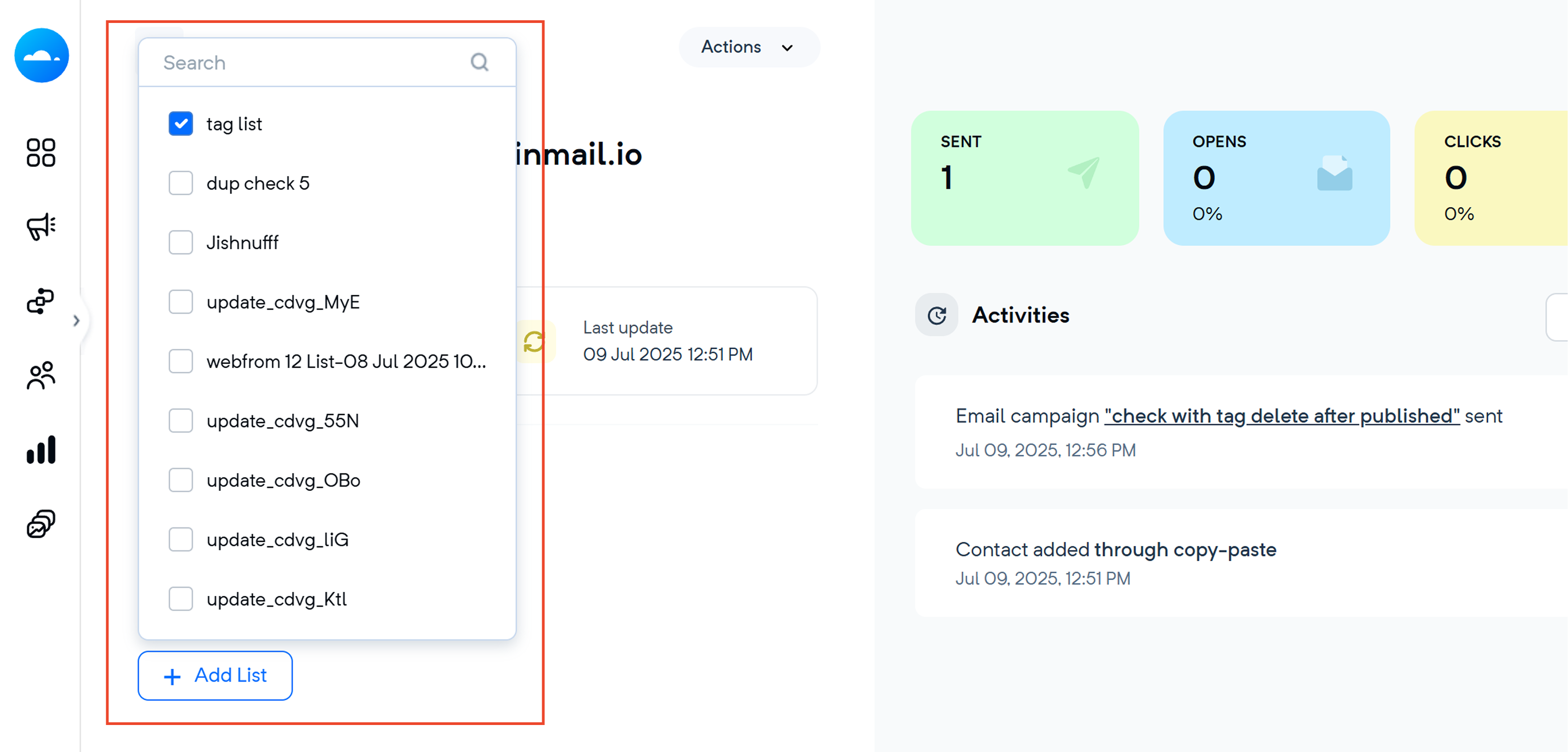
Task: Click the search magnifier icon
Action: (x=480, y=62)
